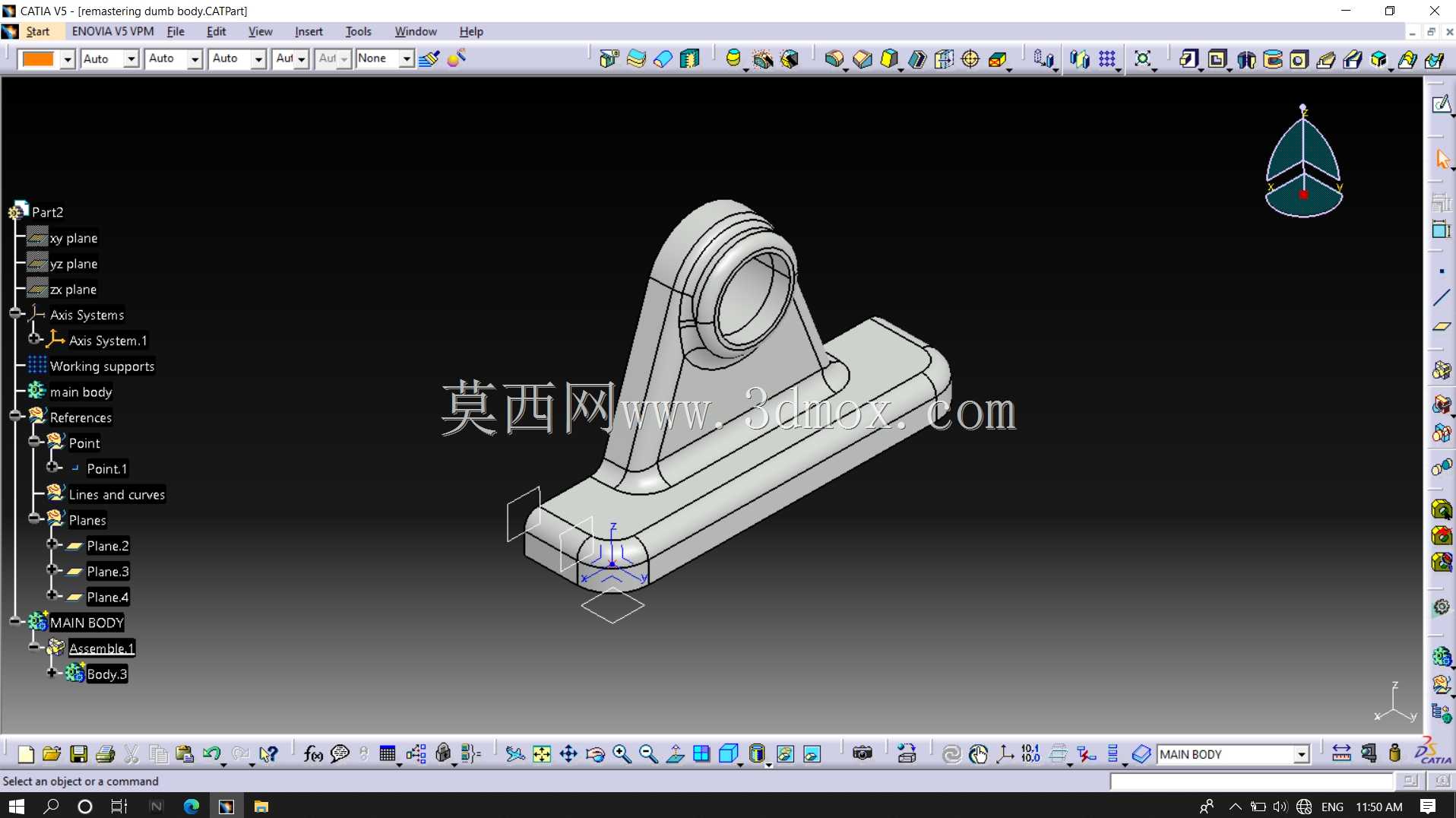The width and height of the screenshot is (1456, 818).
Task: Select the Rotate view tool
Action: click(x=595, y=753)
